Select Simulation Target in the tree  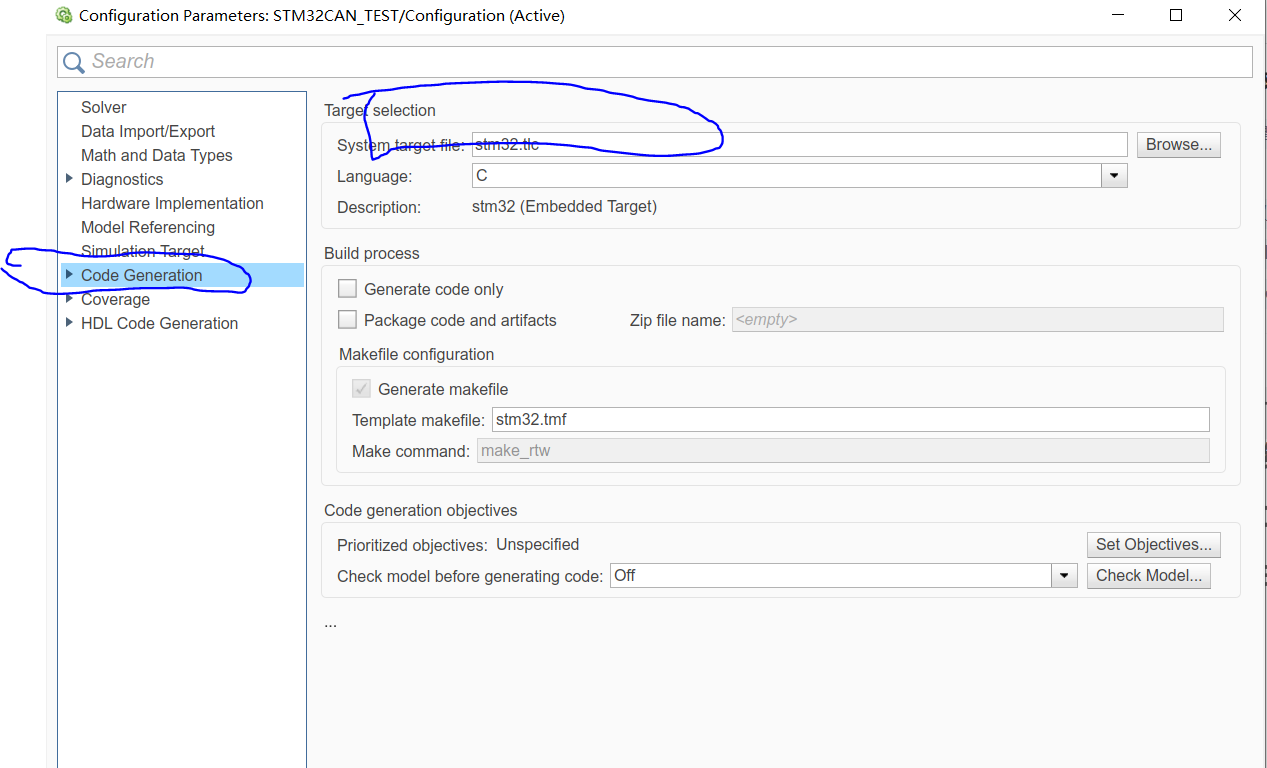coord(143,251)
